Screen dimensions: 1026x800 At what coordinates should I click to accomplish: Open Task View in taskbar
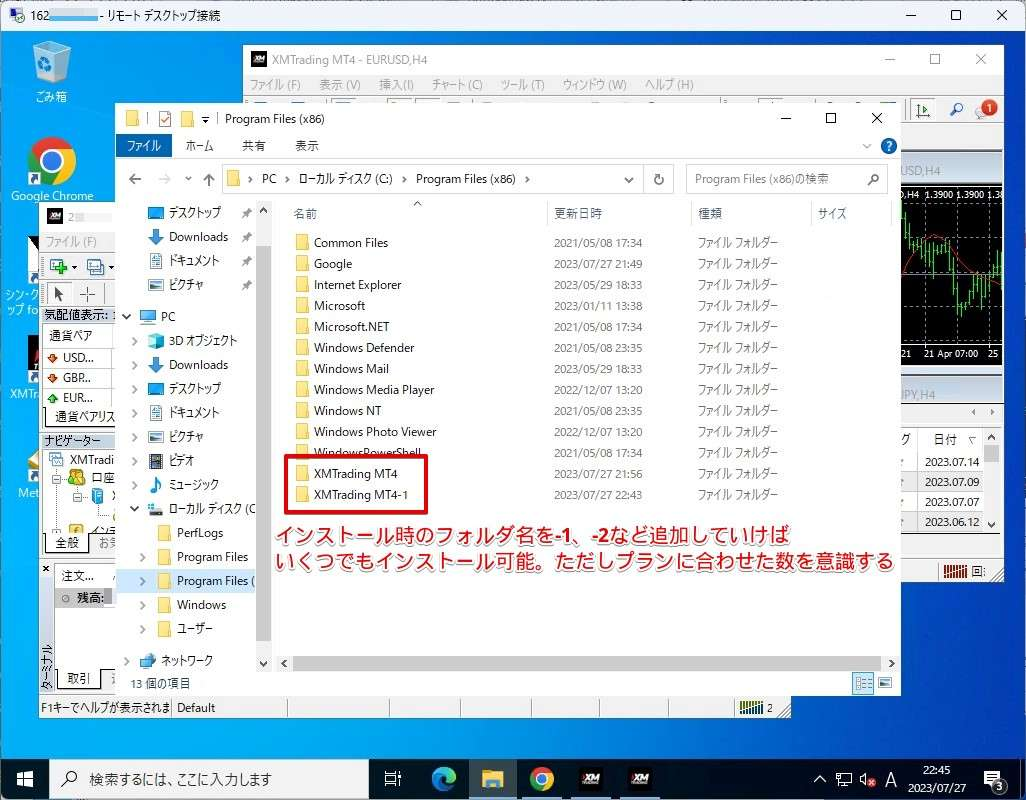point(393,778)
